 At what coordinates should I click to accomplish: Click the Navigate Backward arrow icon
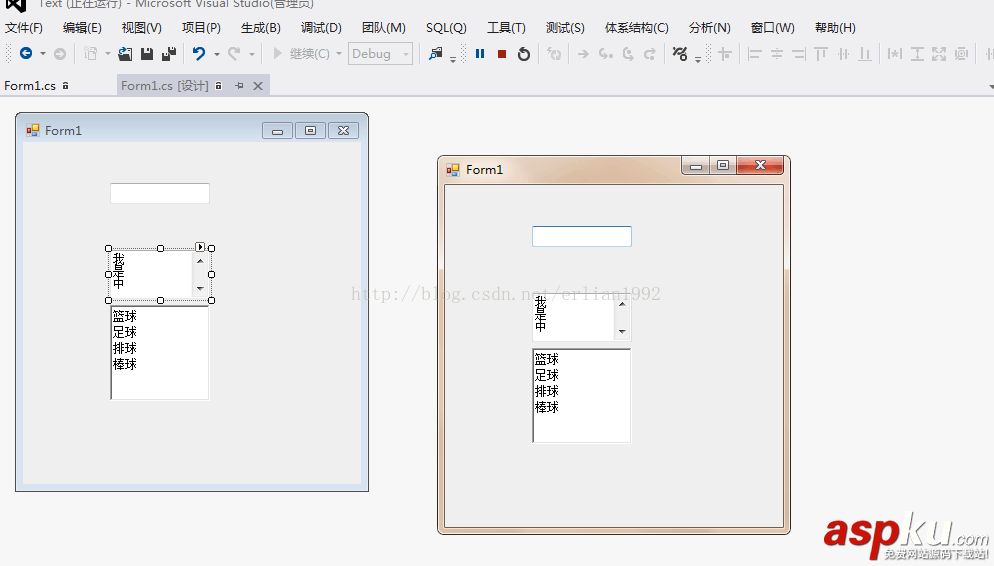click(26, 54)
